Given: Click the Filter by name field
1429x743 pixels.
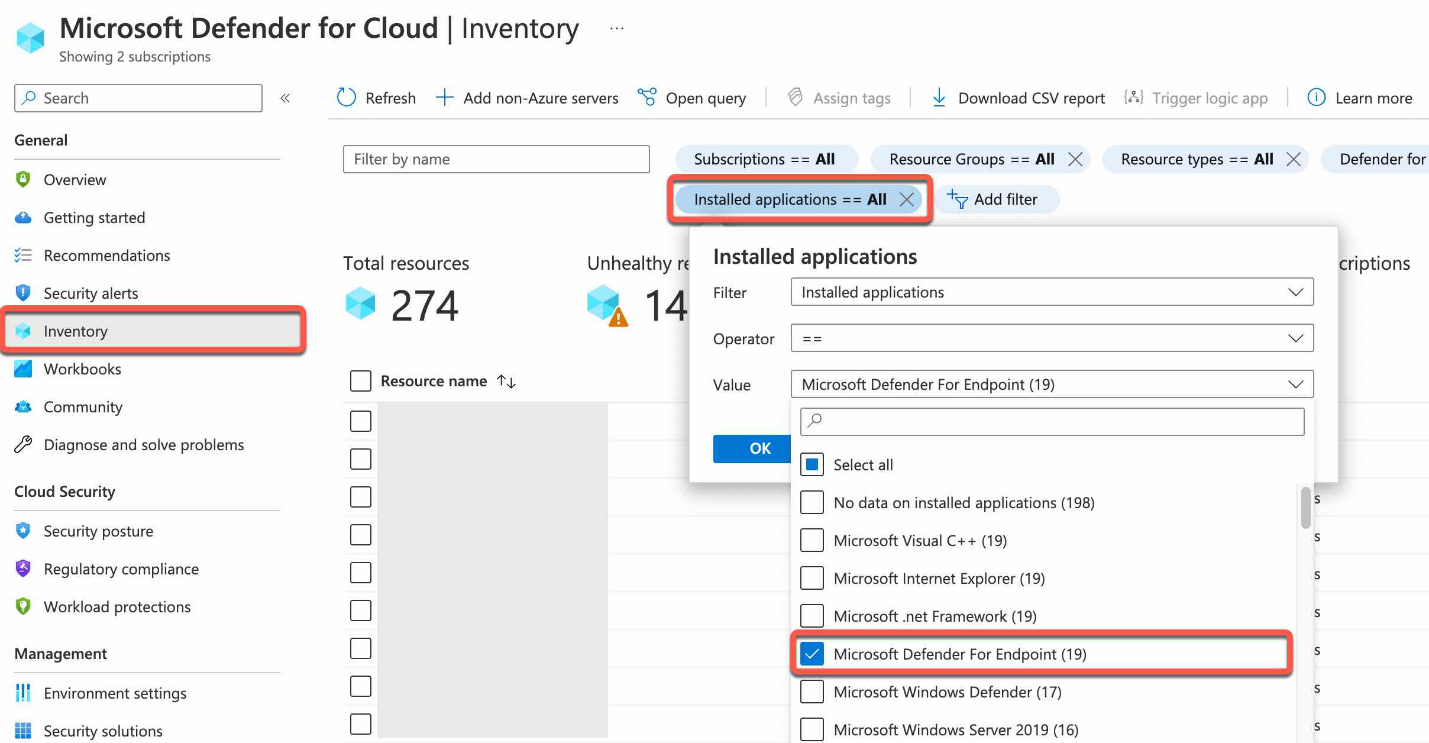Looking at the screenshot, I should 496,159.
